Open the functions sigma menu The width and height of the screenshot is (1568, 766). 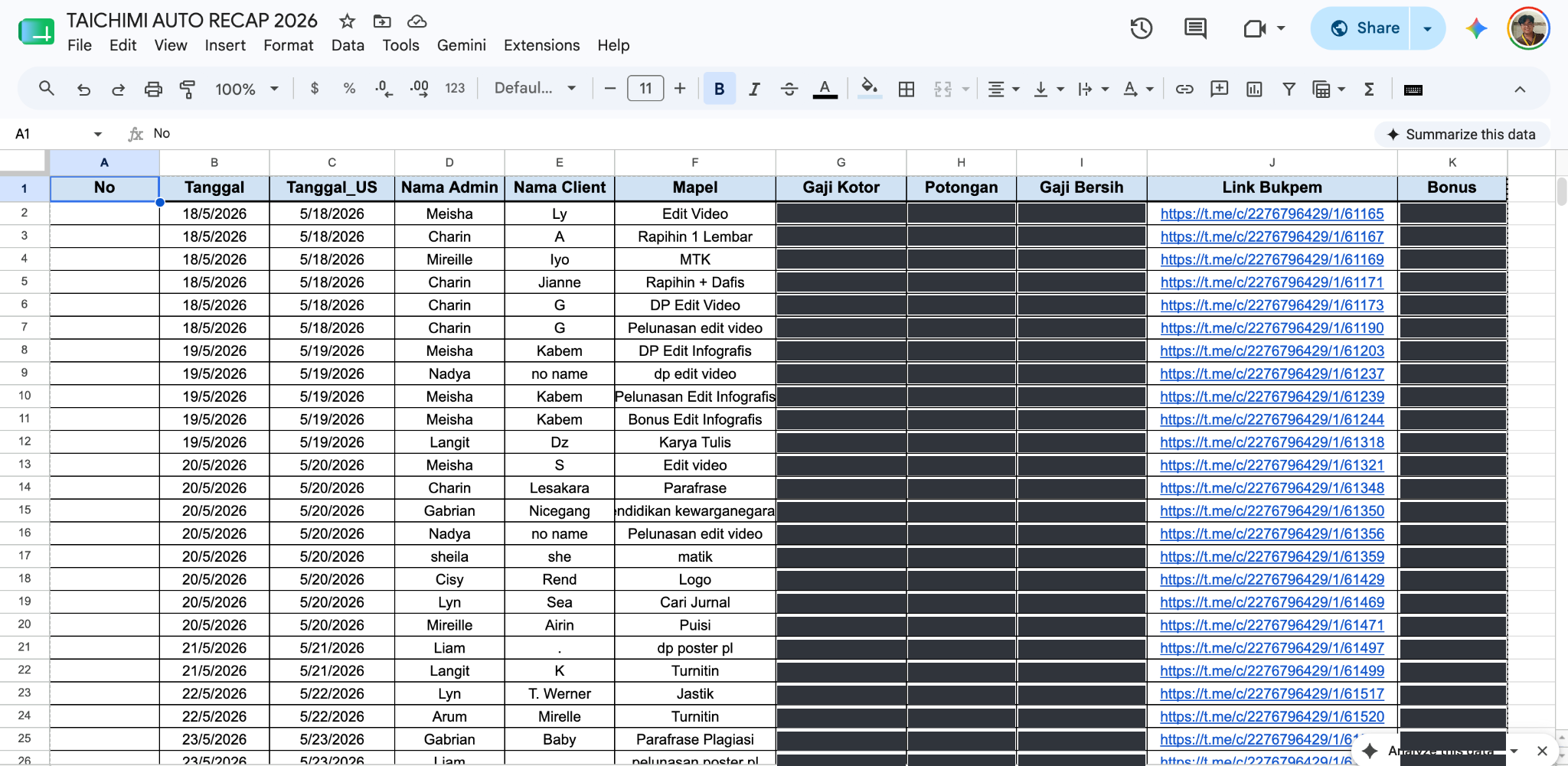pyautogui.click(x=1369, y=89)
